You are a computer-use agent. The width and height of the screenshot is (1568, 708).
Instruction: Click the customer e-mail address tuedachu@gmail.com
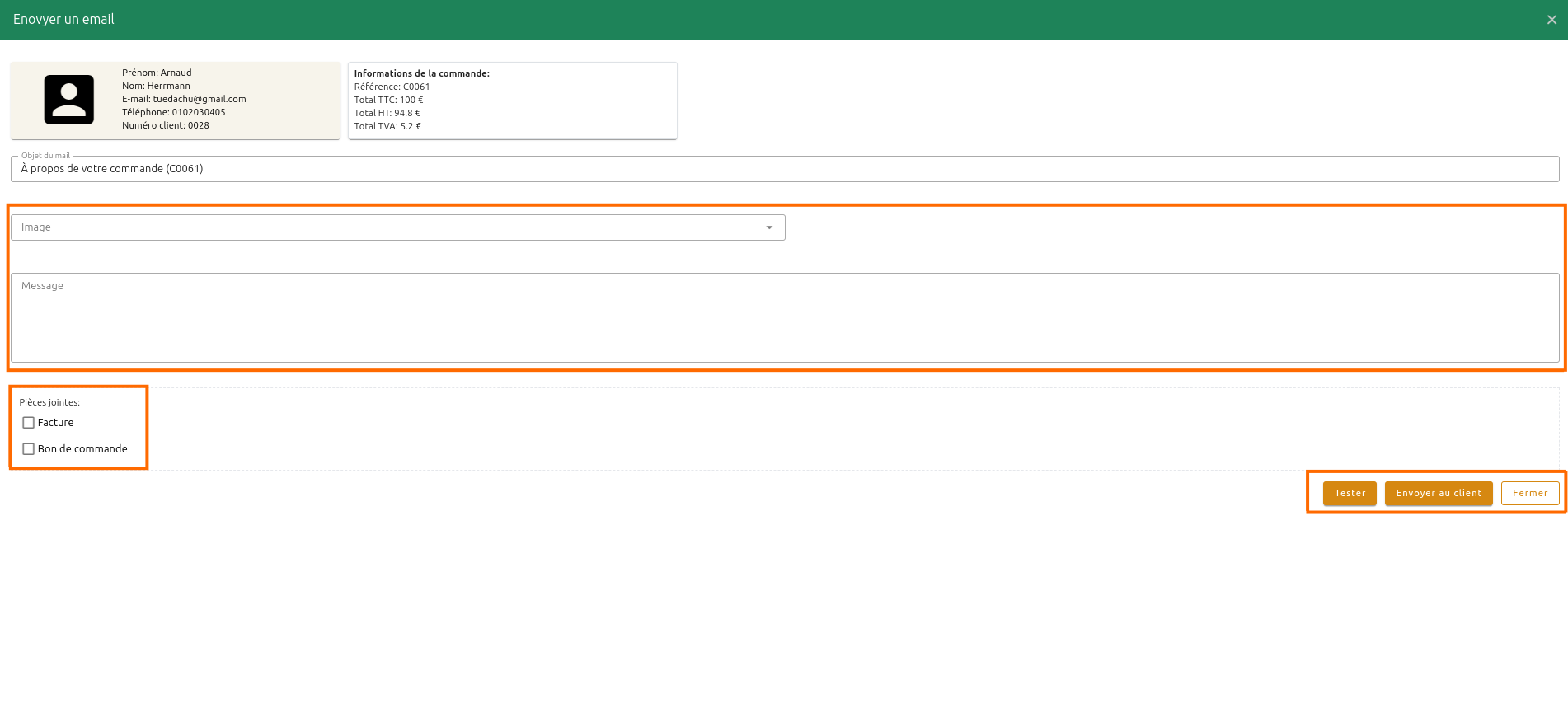[199, 99]
